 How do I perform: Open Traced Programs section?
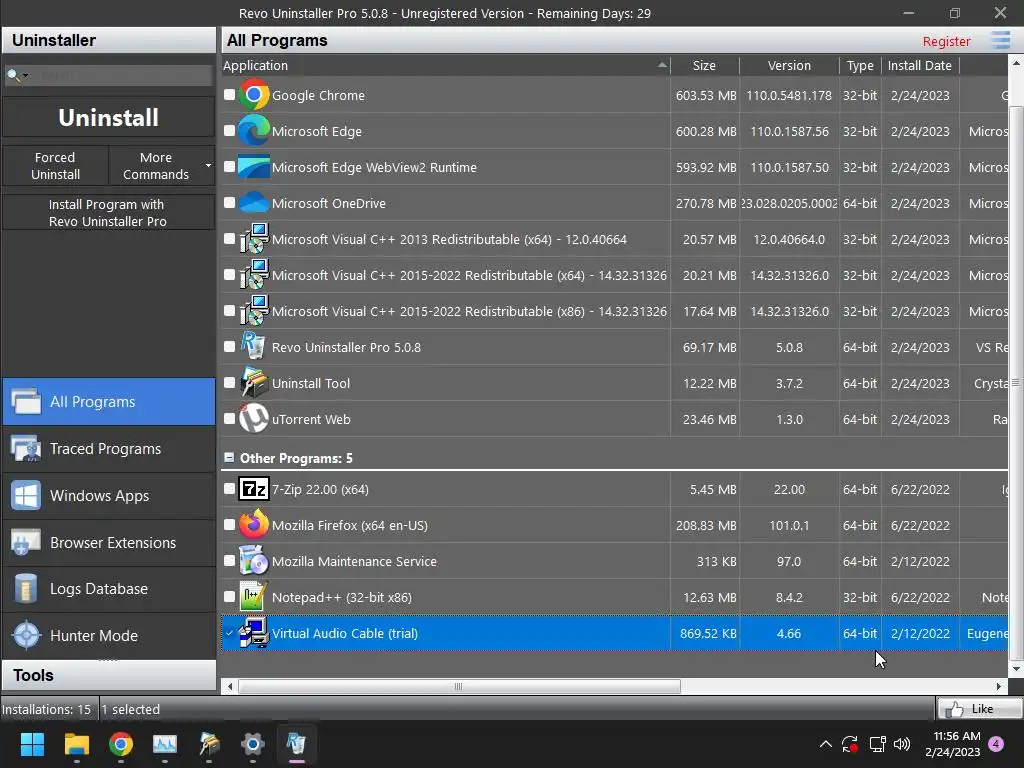coord(109,449)
